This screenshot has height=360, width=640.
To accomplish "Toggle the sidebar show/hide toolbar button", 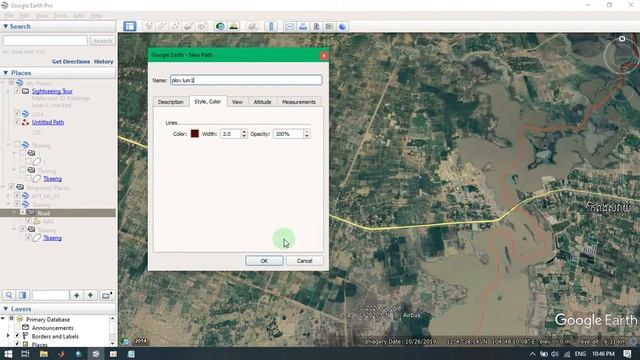I will tap(130, 27).
